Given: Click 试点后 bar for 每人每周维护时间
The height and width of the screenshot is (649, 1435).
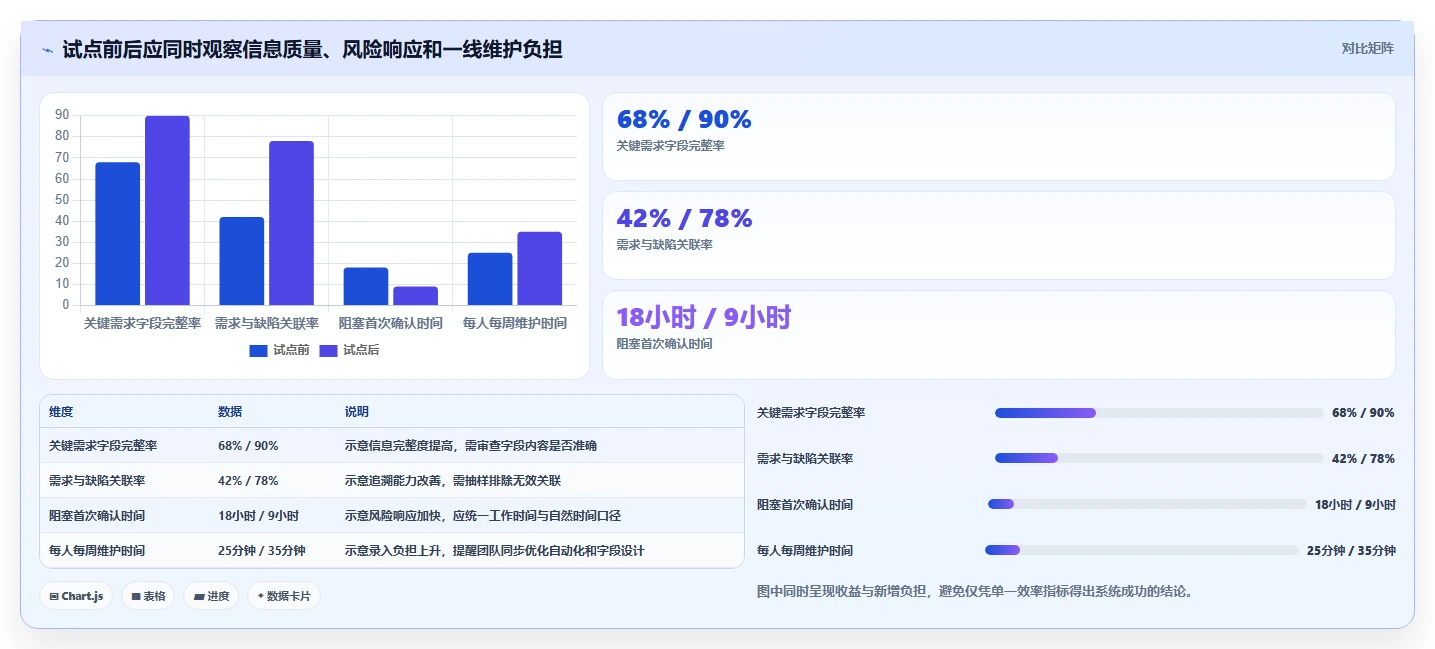Looking at the screenshot, I should (x=539, y=268).
